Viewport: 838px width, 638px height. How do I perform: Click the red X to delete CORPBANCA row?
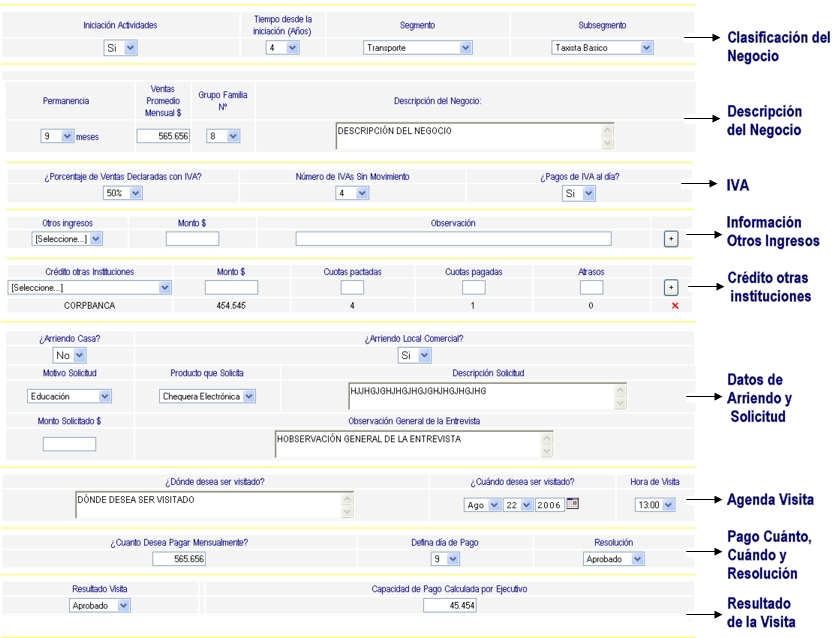pyautogui.click(x=675, y=306)
